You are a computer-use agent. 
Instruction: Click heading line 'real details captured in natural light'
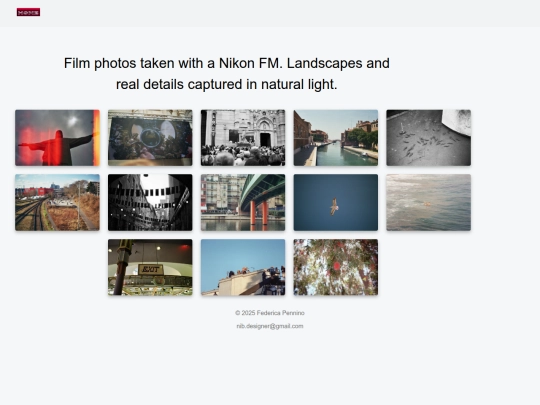click(x=227, y=84)
